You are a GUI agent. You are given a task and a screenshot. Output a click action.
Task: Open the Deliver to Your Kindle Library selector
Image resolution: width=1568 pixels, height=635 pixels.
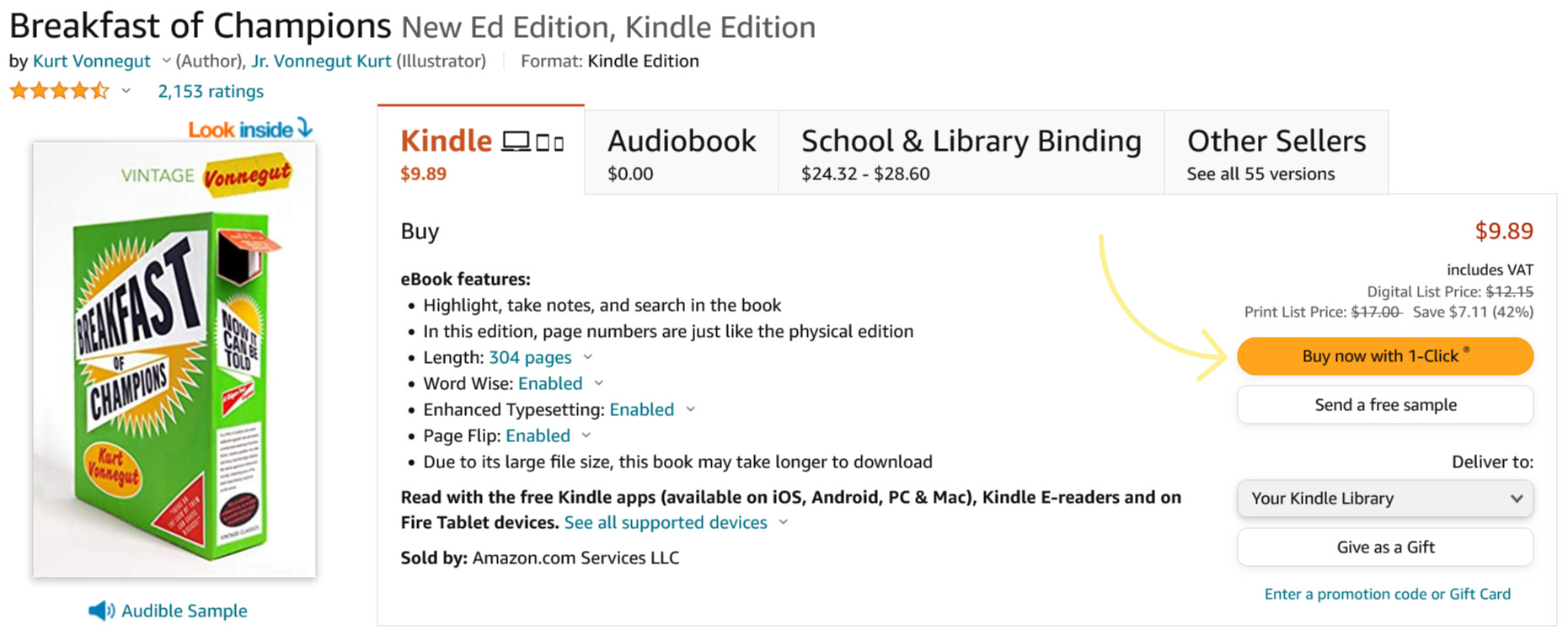[x=1384, y=499]
